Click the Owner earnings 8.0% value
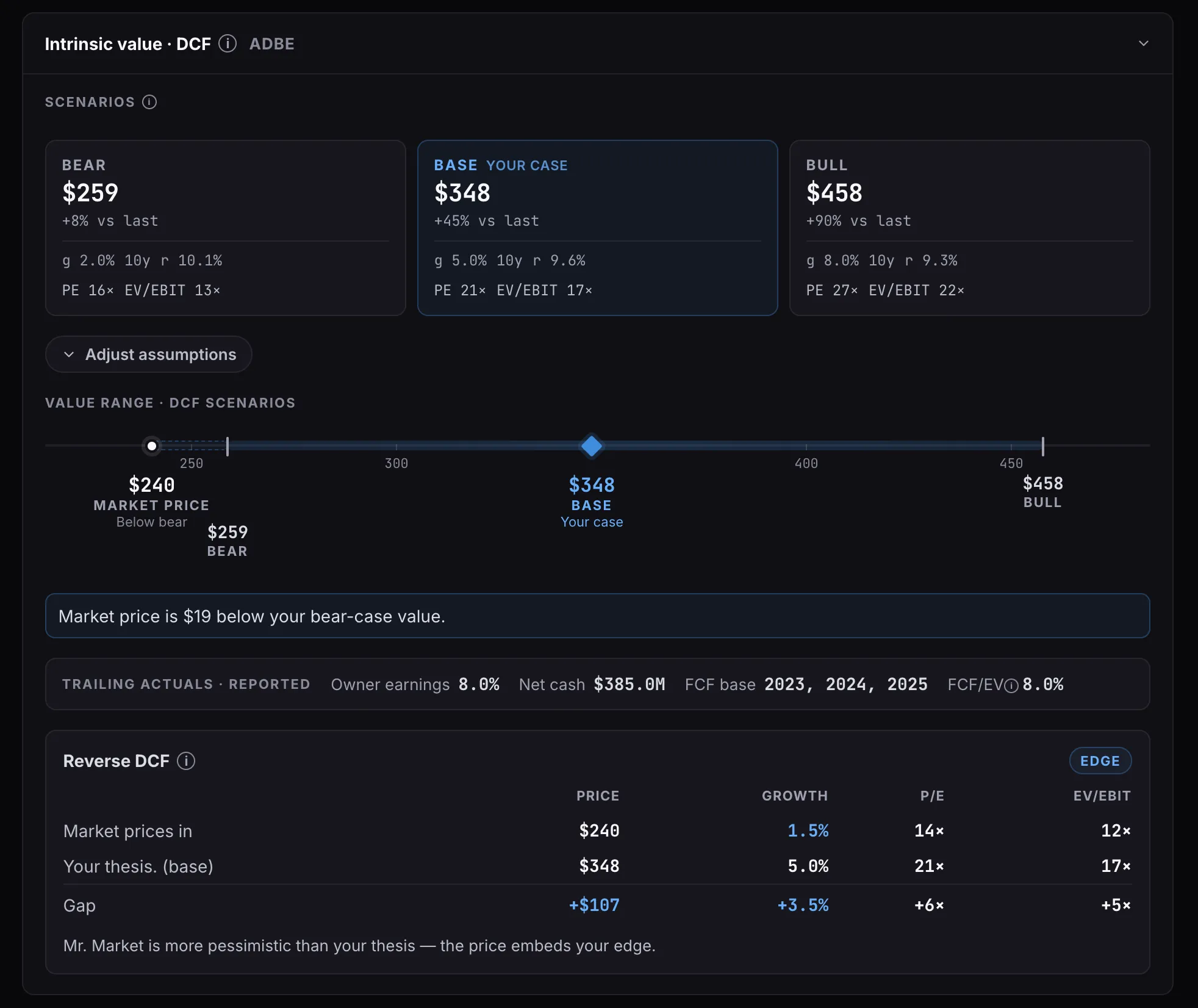1198x1008 pixels. pos(479,684)
